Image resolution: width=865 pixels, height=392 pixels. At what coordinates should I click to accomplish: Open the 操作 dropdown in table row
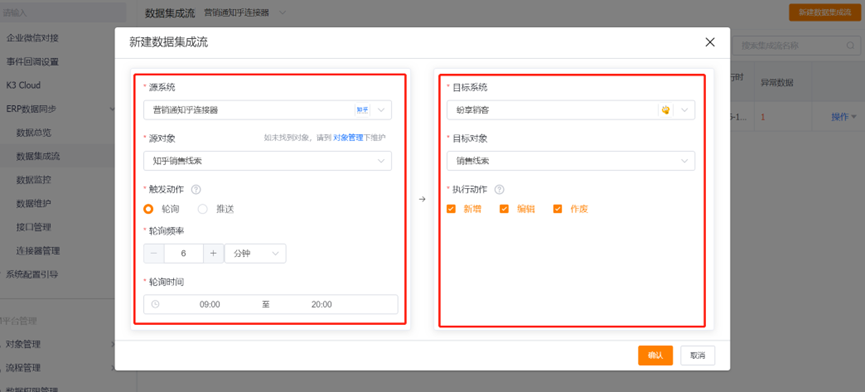[x=844, y=117]
